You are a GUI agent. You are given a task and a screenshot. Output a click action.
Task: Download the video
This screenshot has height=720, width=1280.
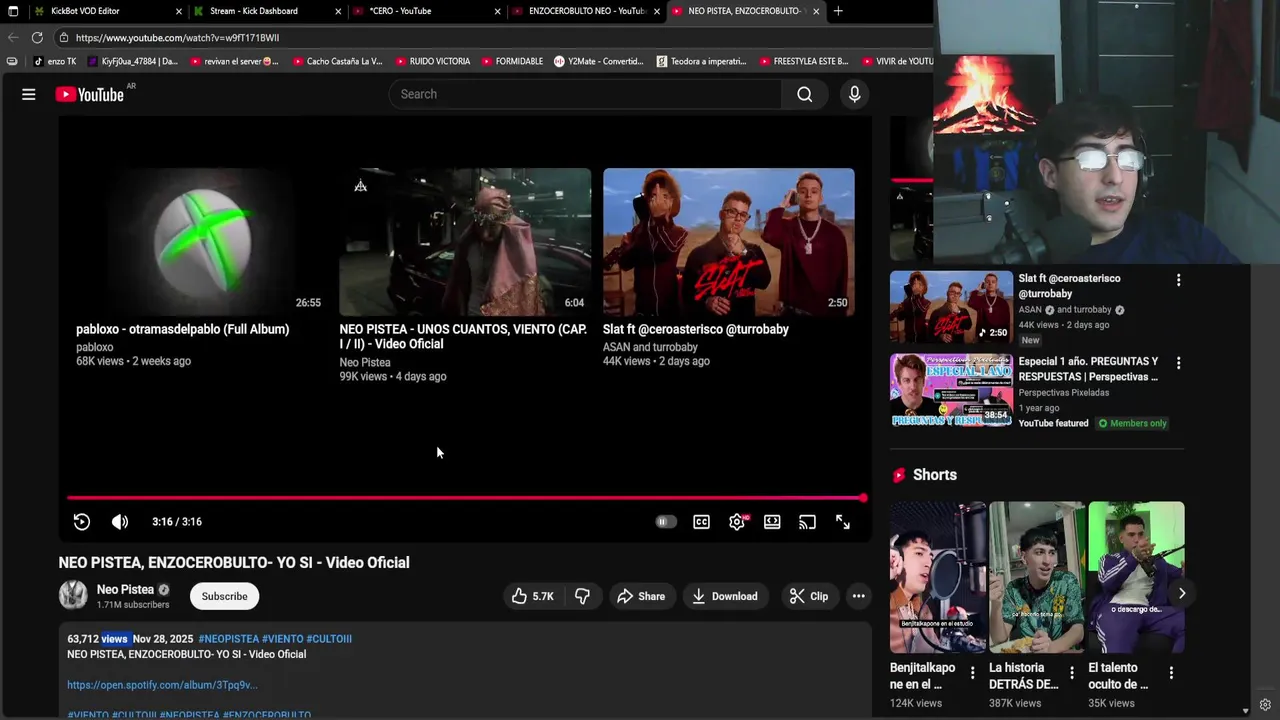725,596
